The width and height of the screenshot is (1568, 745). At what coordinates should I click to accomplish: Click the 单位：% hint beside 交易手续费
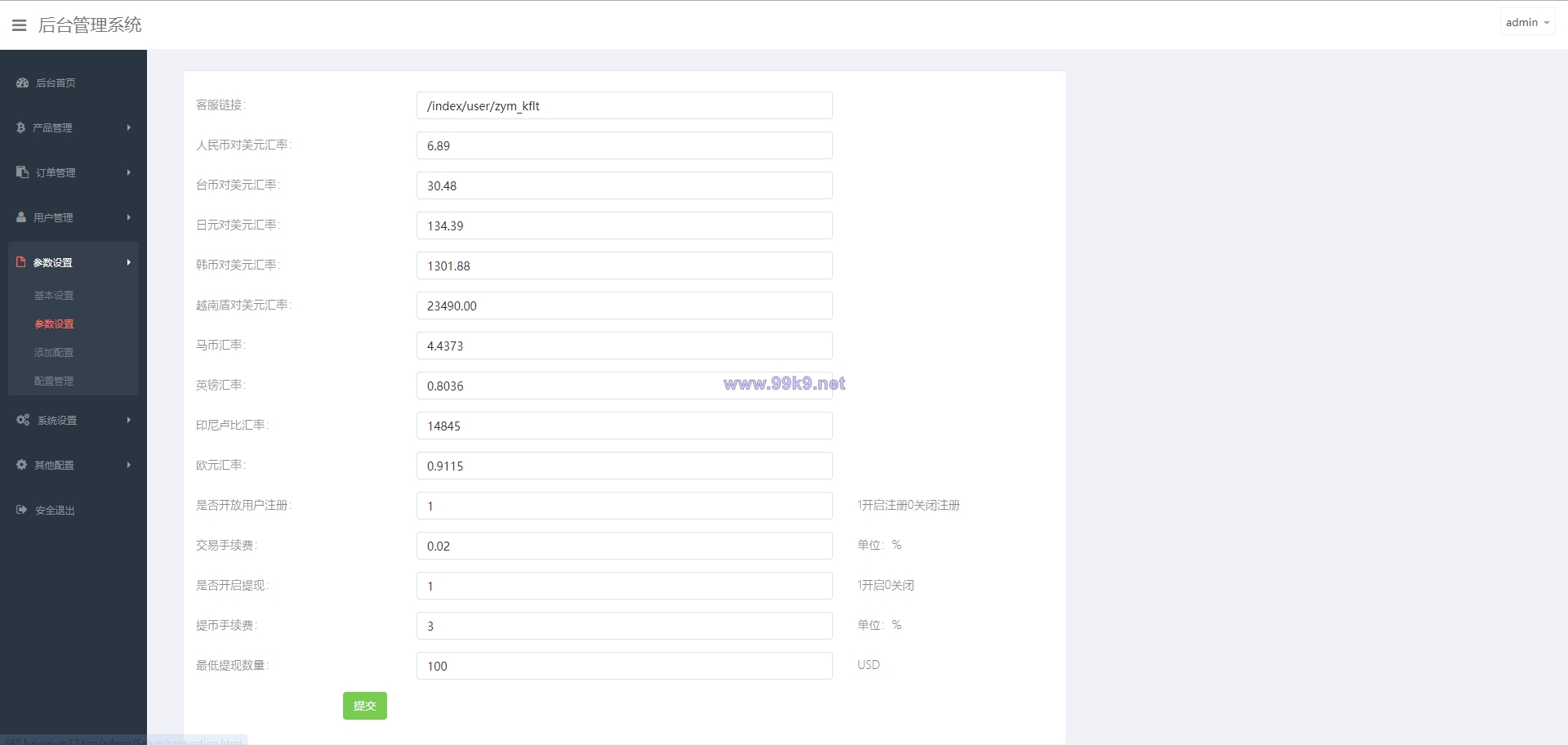[879, 545]
